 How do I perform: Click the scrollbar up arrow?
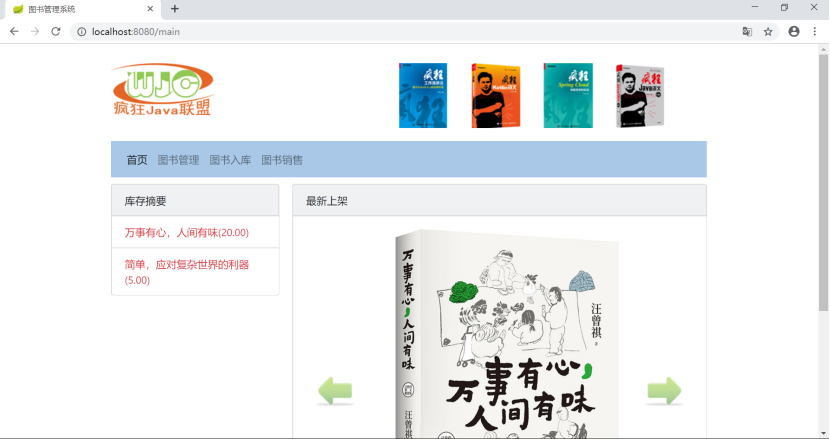(x=823, y=50)
